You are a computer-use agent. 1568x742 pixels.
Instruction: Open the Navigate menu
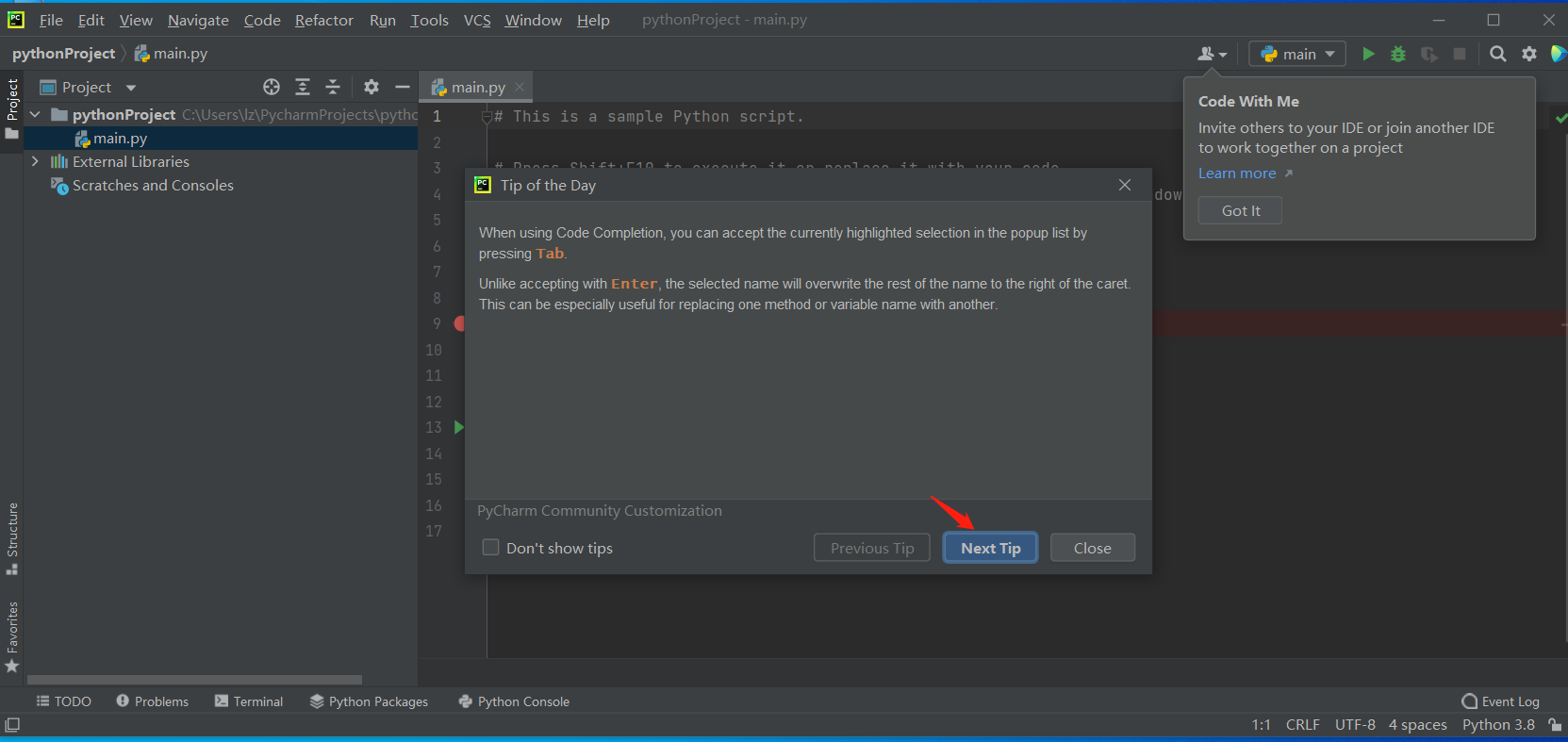(198, 20)
